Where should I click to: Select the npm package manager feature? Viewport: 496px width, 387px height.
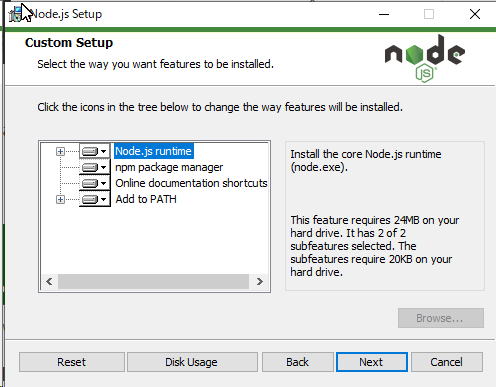pos(169,167)
